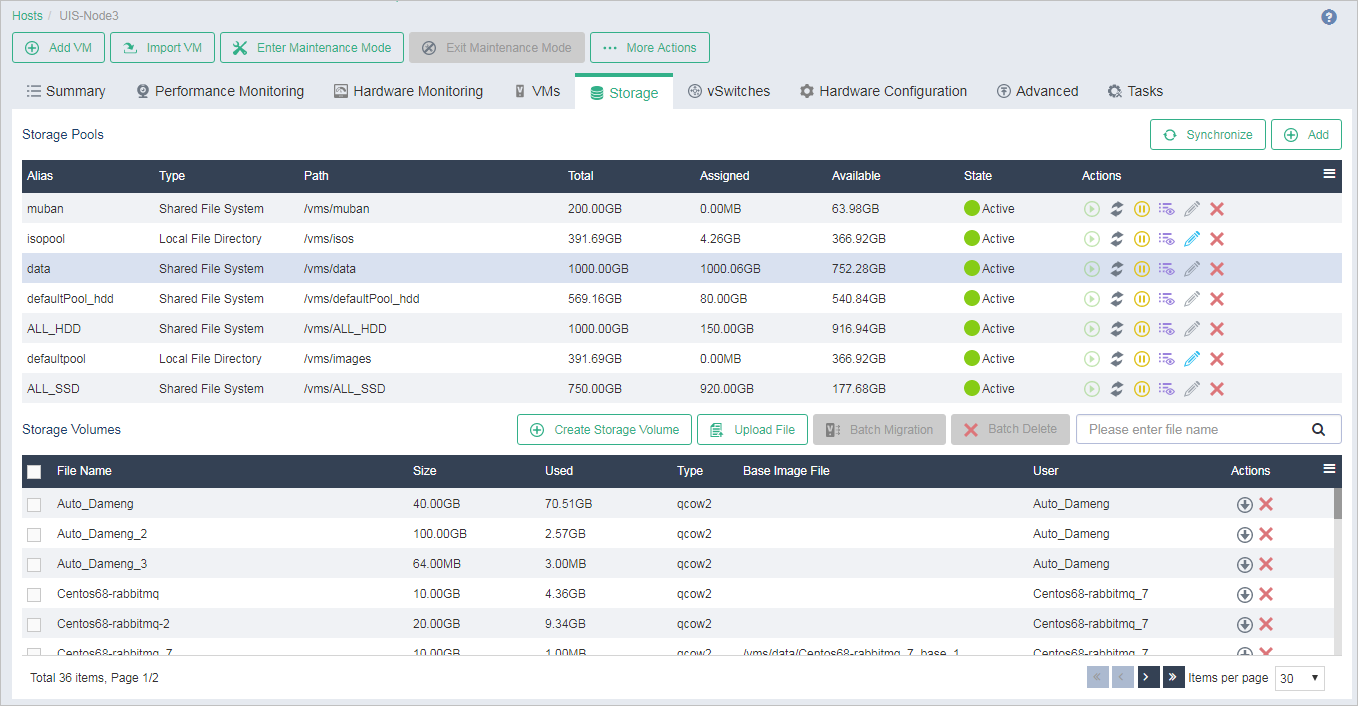The image size is (1358, 706).
Task: Click the Synchronize button
Action: coord(1208,135)
